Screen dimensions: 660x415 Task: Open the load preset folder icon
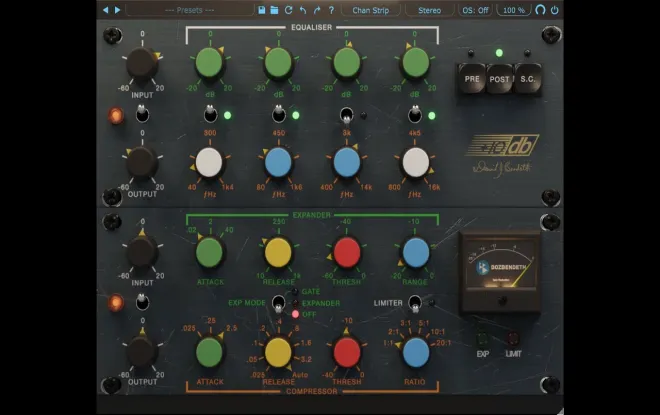tap(274, 10)
